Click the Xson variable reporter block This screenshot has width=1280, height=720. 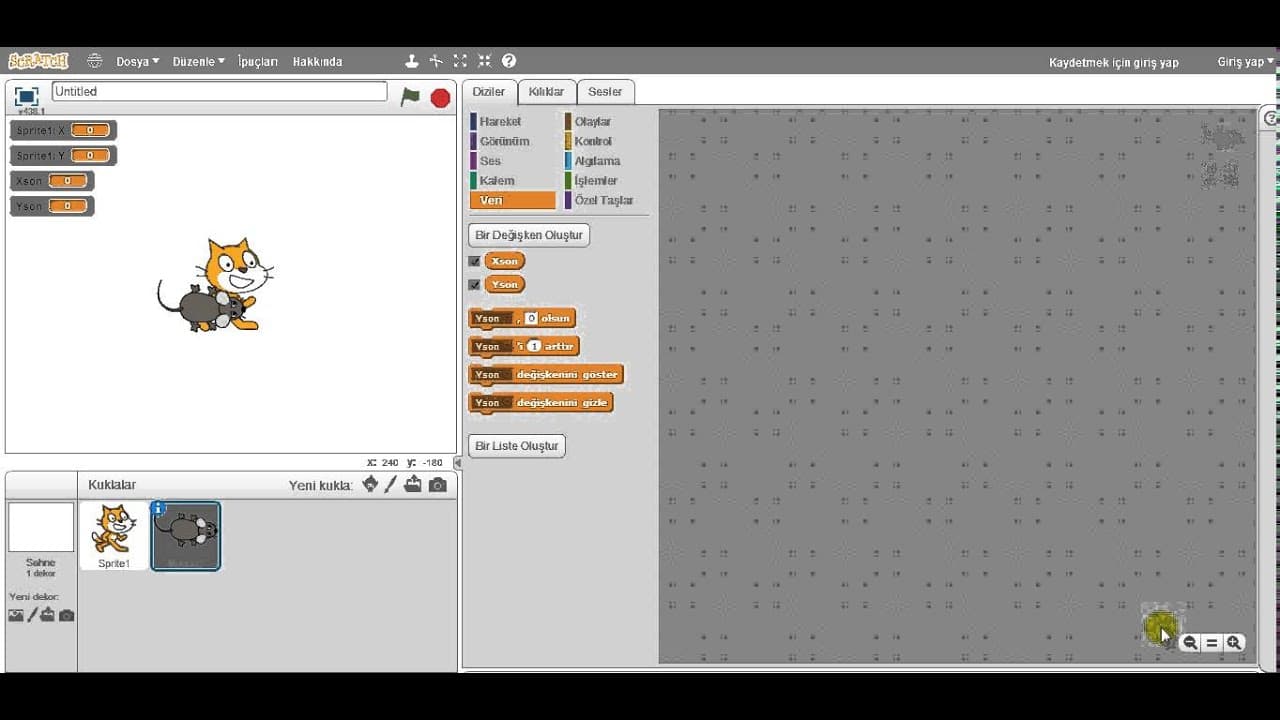pyautogui.click(x=505, y=261)
